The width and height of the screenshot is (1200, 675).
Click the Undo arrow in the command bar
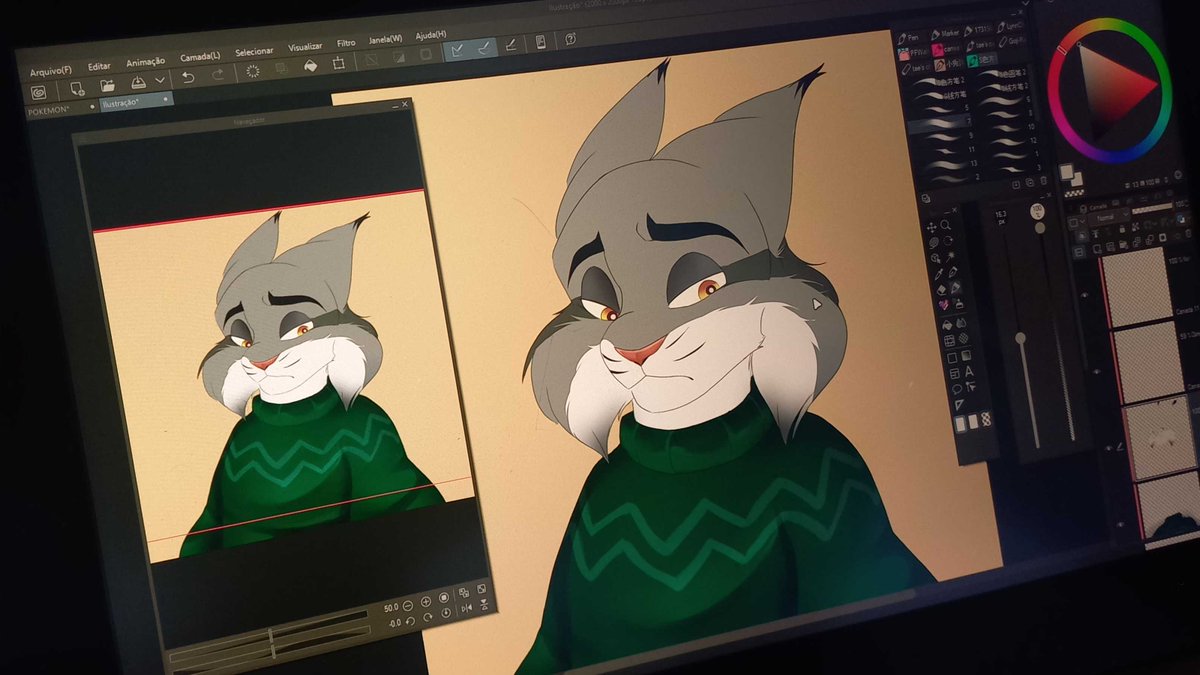(x=188, y=77)
